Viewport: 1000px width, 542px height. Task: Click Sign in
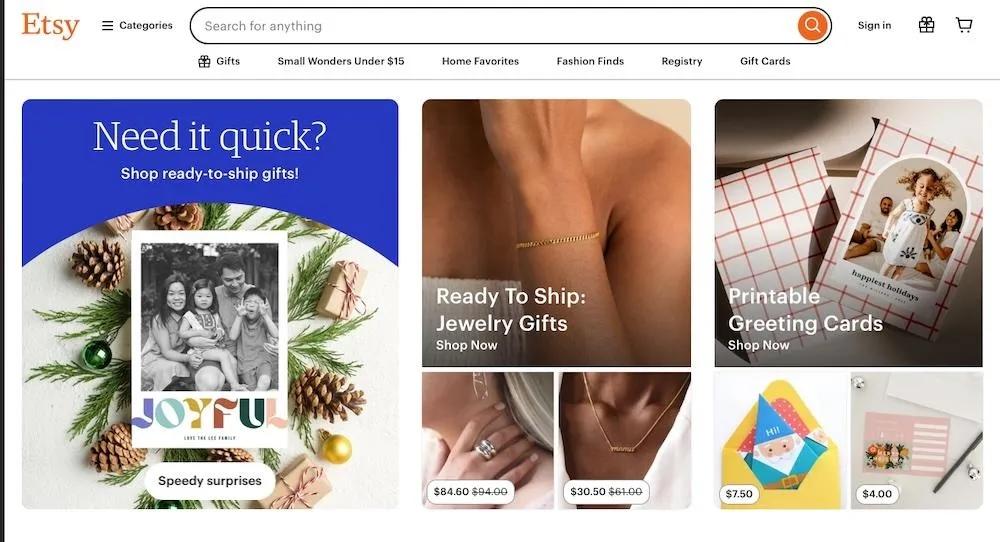point(874,26)
